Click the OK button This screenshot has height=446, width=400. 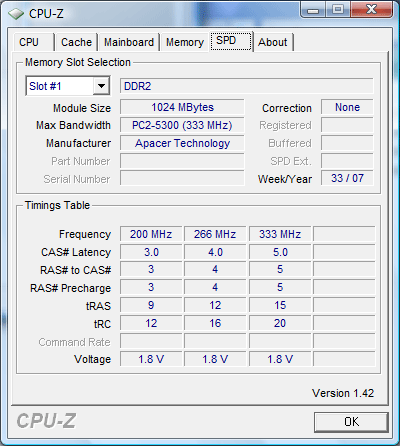(x=351, y=422)
